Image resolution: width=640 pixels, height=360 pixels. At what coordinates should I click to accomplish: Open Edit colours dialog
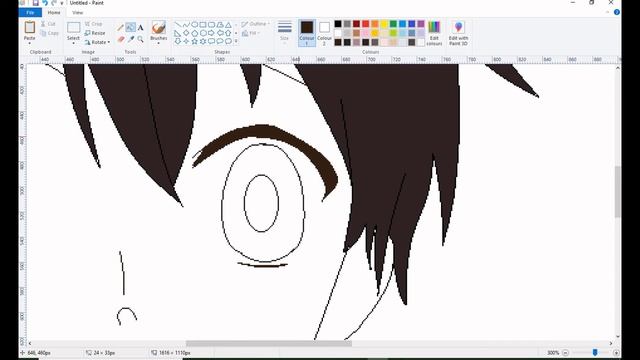[x=434, y=33]
